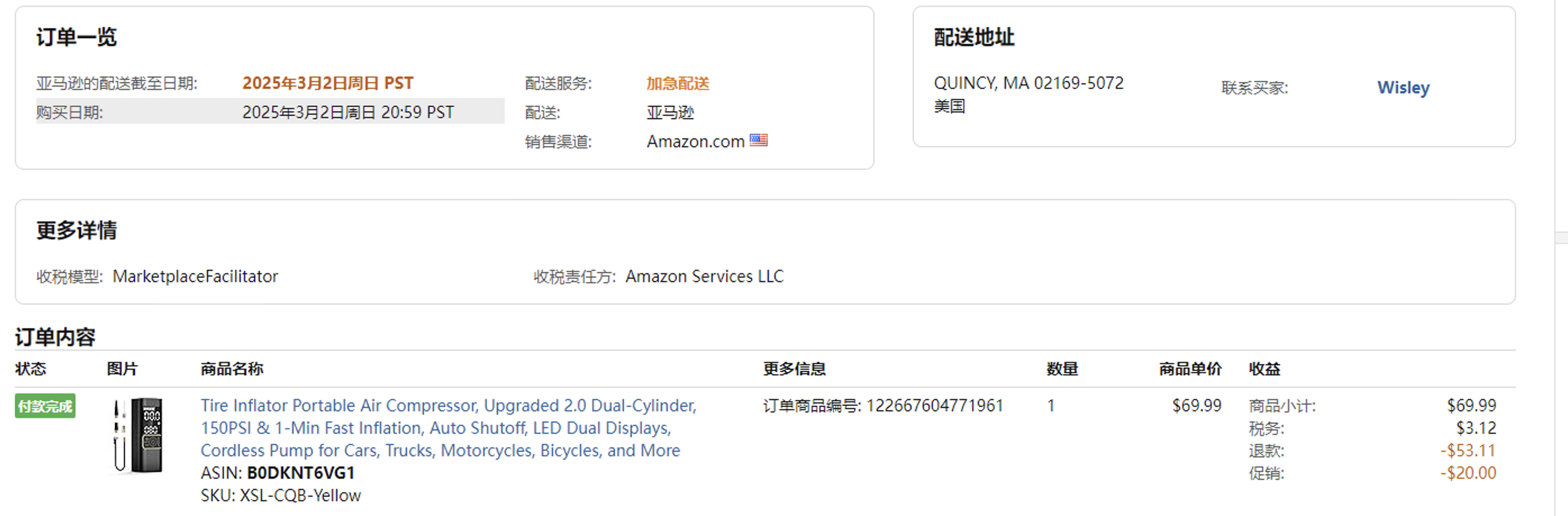Open the tire inflator product thumbnail
The image size is (1568, 516).
(x=138, y=435)
